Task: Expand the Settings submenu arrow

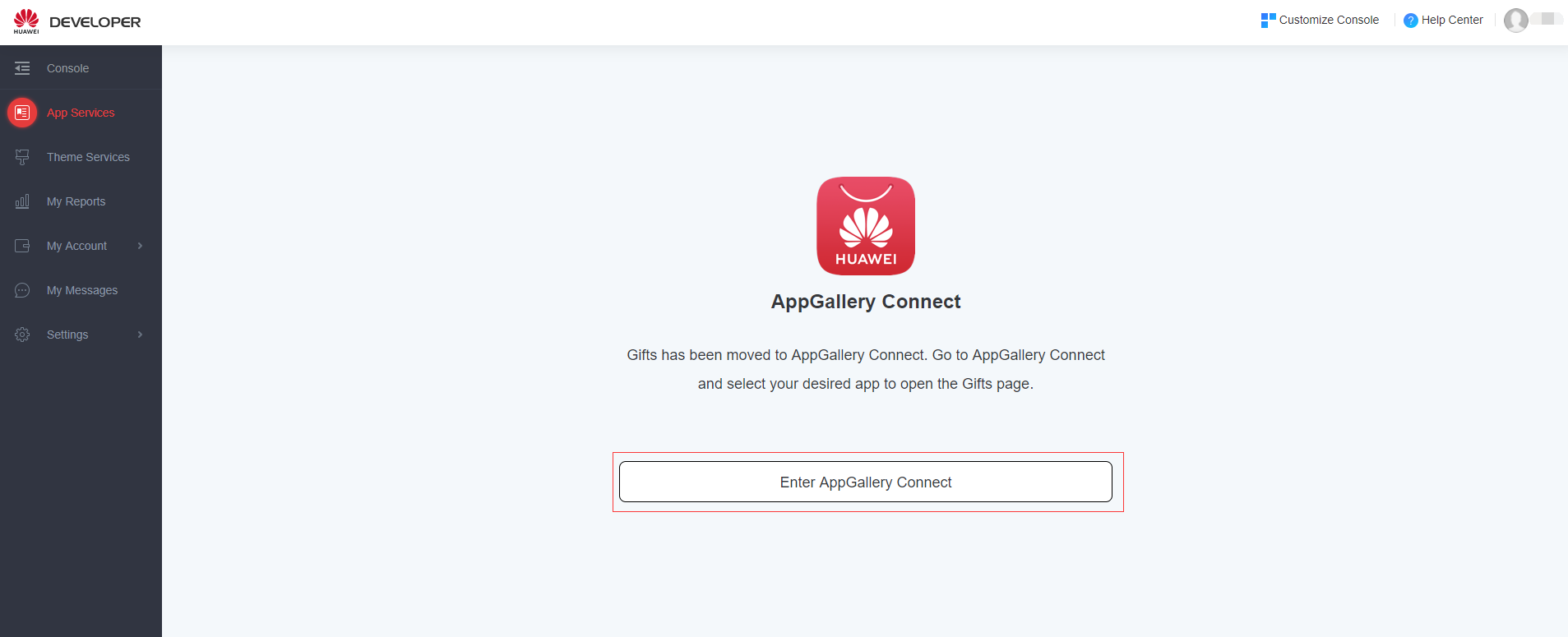Action: pos(140,335)
